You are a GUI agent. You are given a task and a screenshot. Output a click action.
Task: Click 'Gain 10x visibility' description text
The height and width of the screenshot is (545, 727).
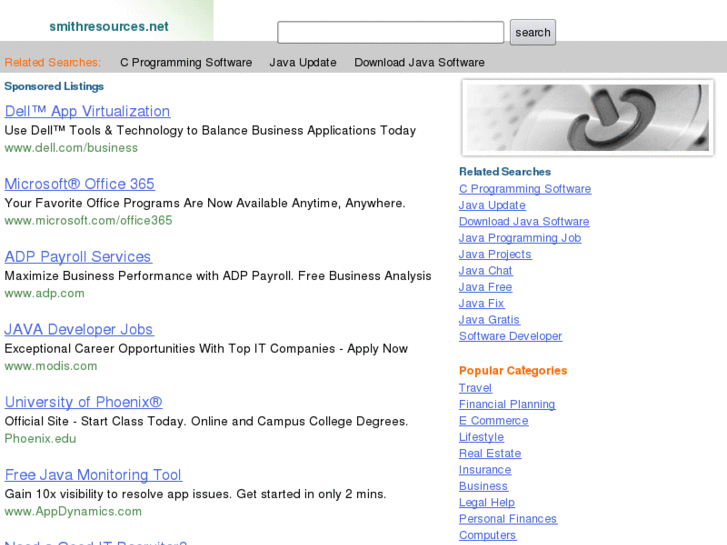(x=195, y=494)
